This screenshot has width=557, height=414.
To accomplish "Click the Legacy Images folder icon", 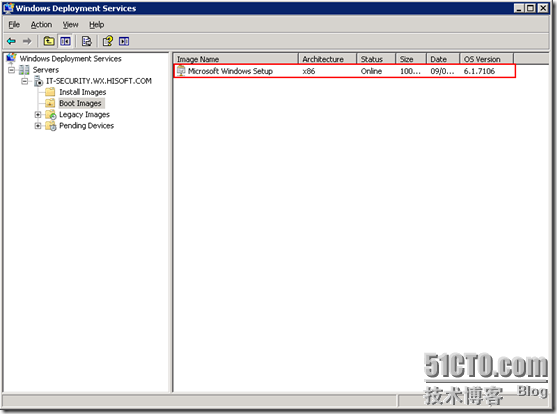I will pyautogui.click(x=51, y=114).
